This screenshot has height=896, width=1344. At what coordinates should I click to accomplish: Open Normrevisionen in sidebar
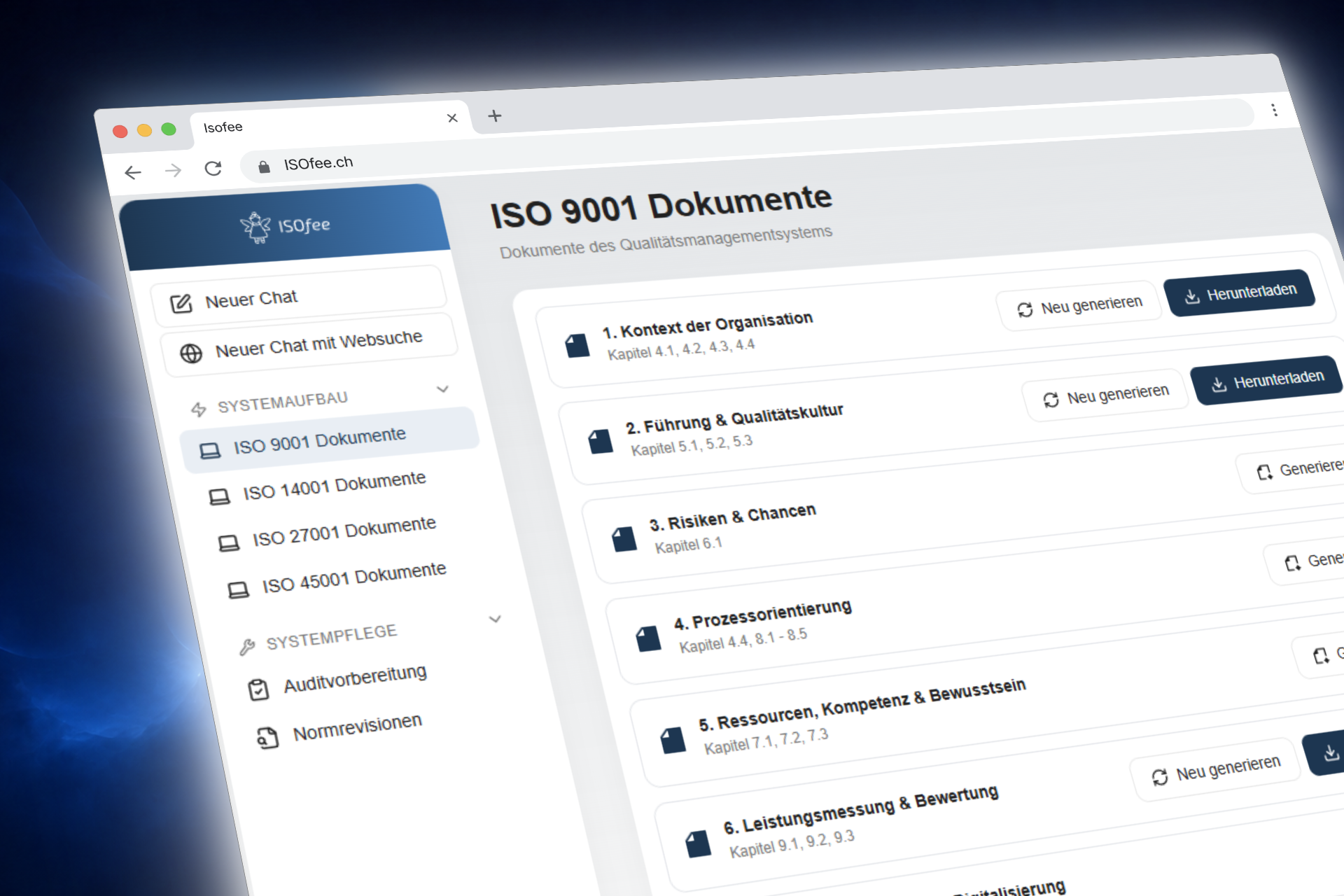point(339,729)
